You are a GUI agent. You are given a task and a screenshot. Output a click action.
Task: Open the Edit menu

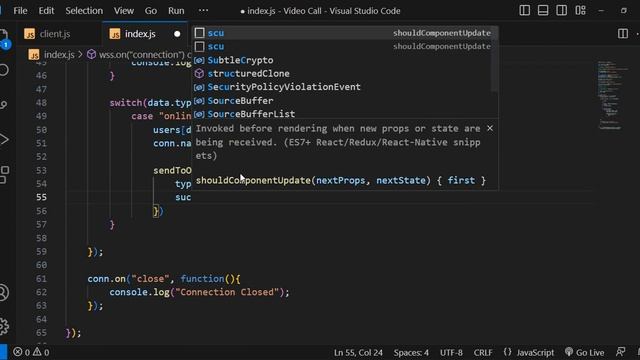pos(46,11)
